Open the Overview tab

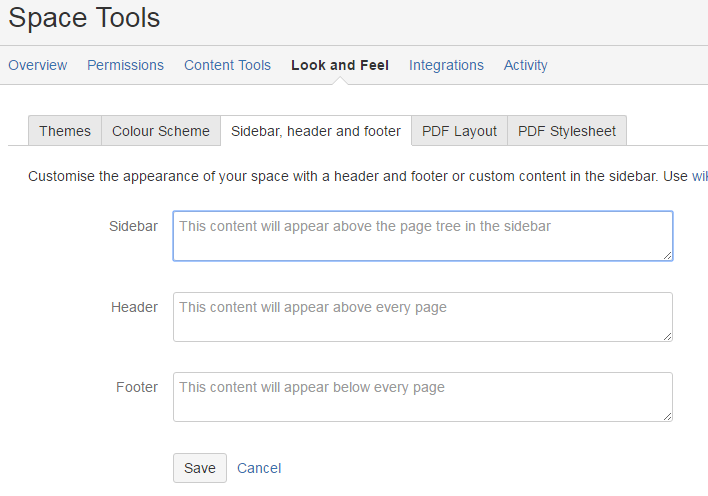click(38, 65)
